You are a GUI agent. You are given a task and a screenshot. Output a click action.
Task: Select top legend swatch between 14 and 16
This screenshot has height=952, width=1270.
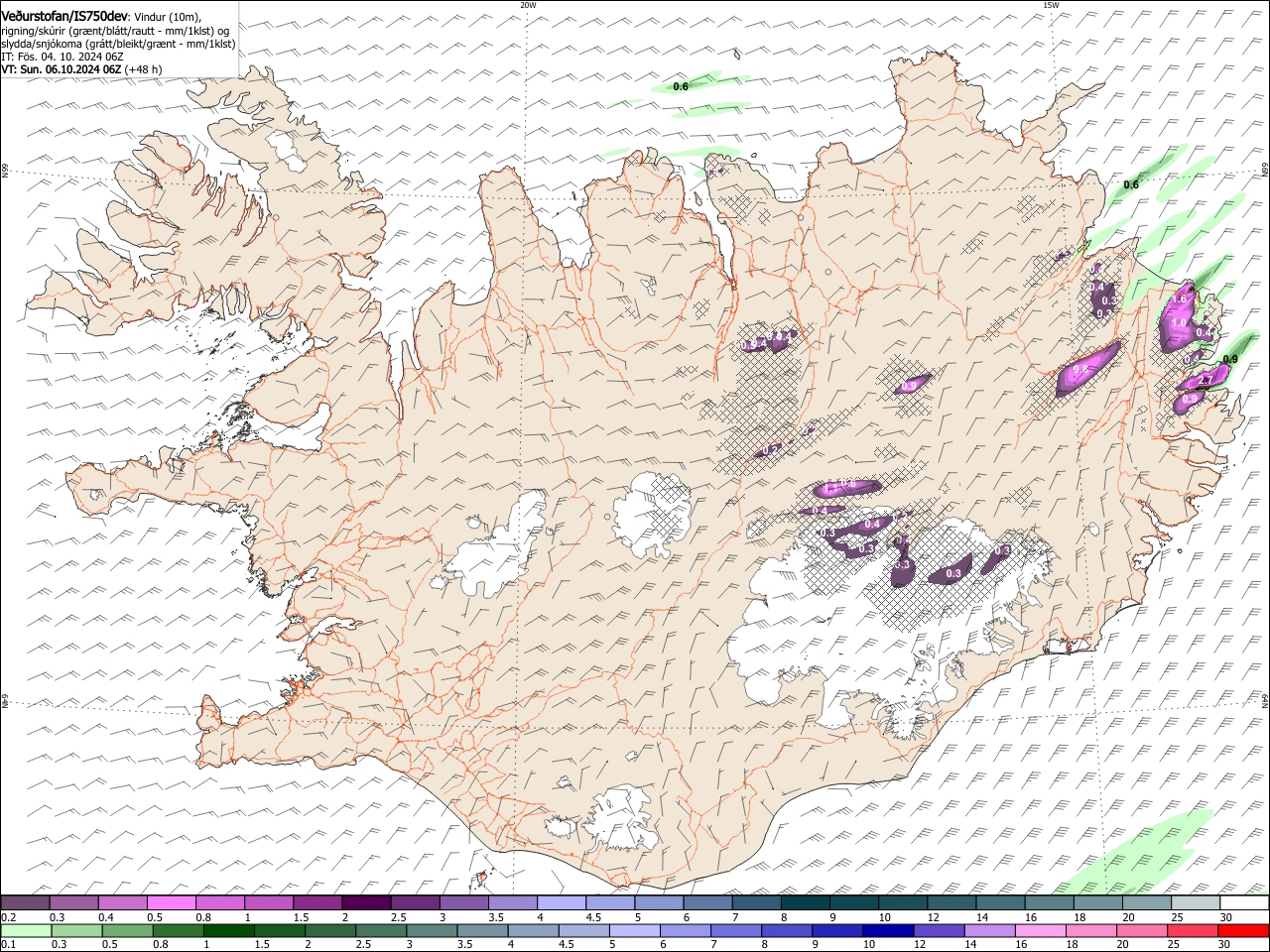coord(1000,903)
